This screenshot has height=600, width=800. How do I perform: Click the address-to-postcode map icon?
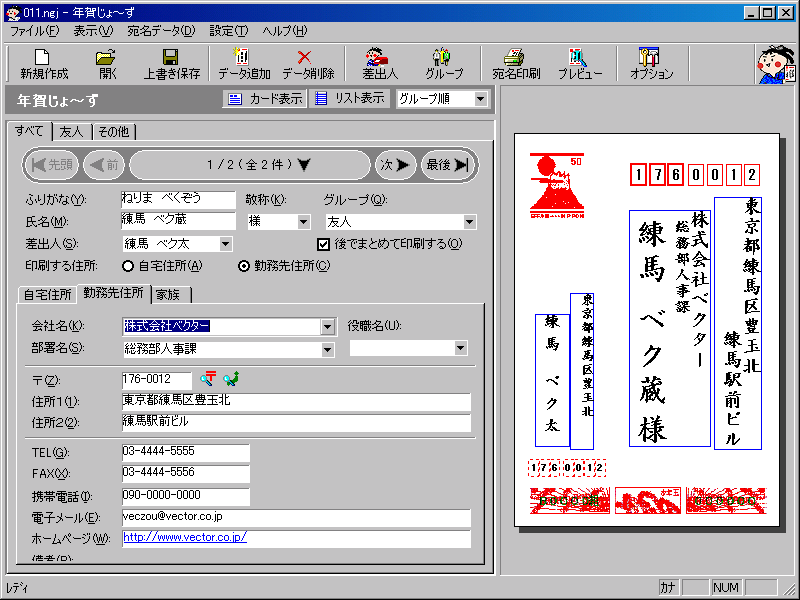pos(231,379)
